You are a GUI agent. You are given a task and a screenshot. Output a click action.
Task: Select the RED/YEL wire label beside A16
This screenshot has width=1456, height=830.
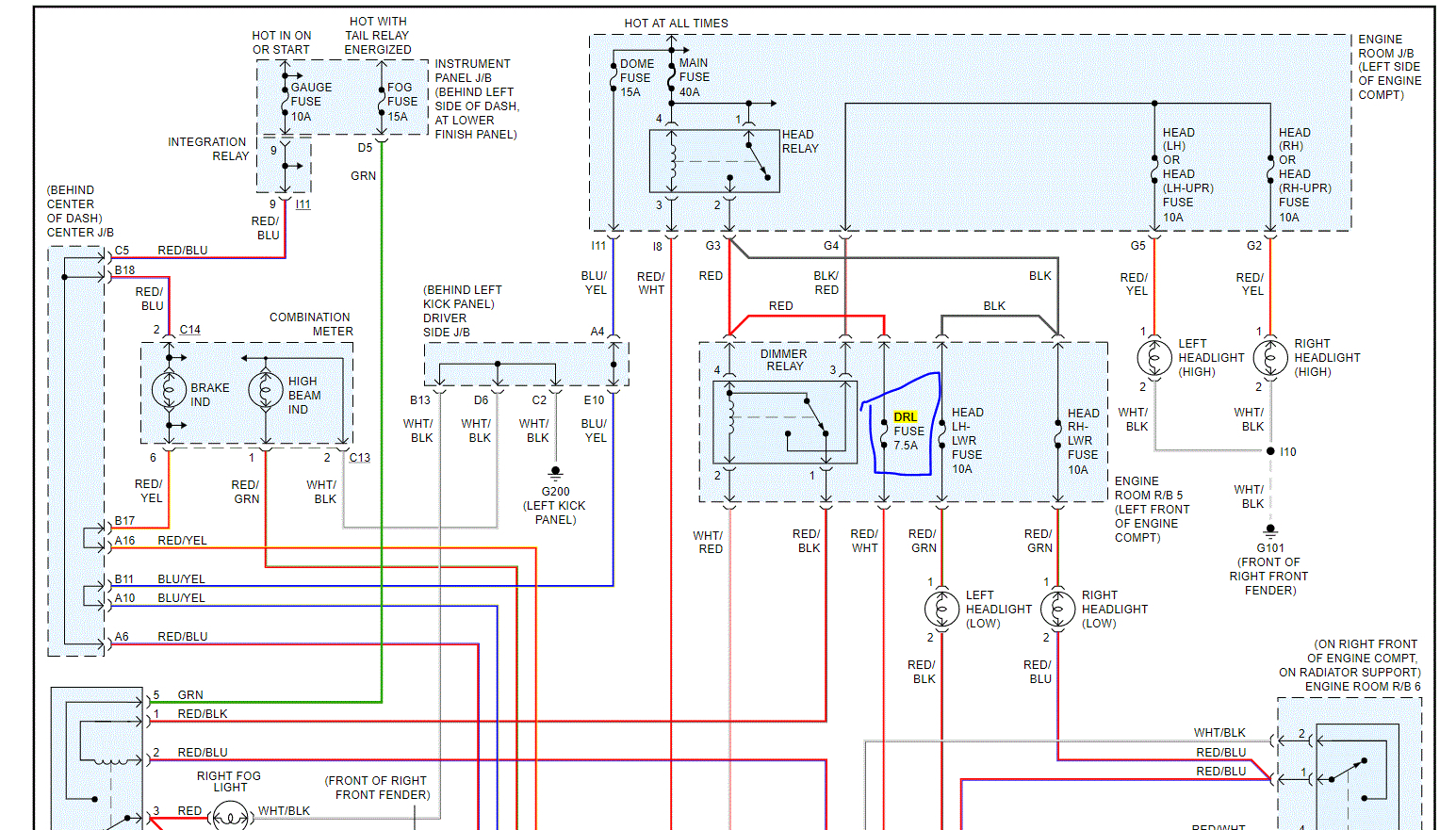point(182,541)
